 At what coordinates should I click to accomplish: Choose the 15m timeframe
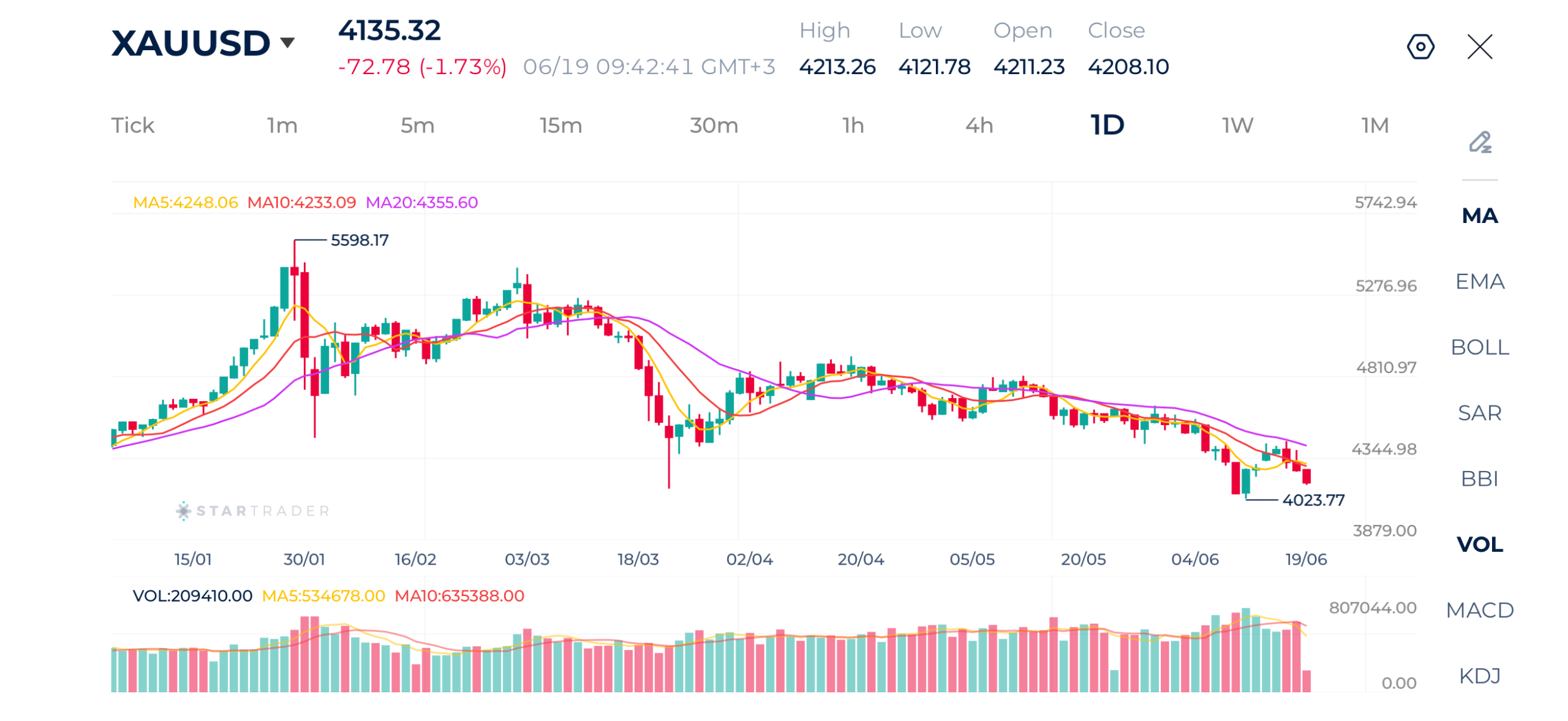pyautogui.click(x=560, y=126)
